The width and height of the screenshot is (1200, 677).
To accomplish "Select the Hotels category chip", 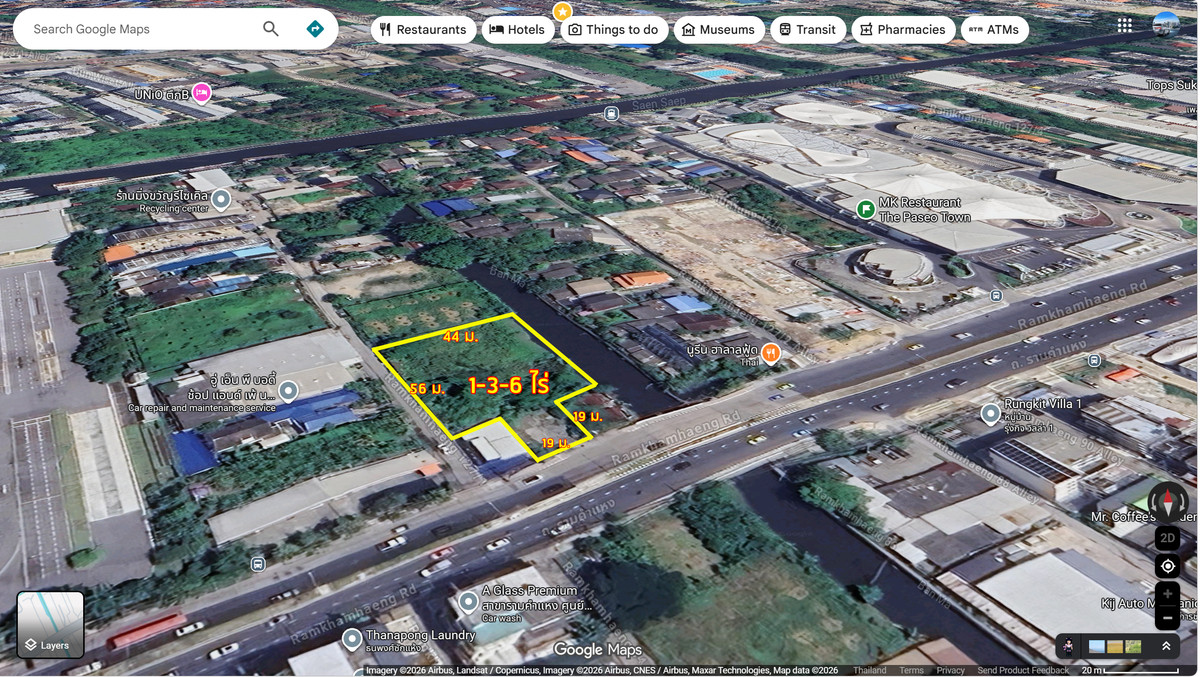I will [518, 29].
